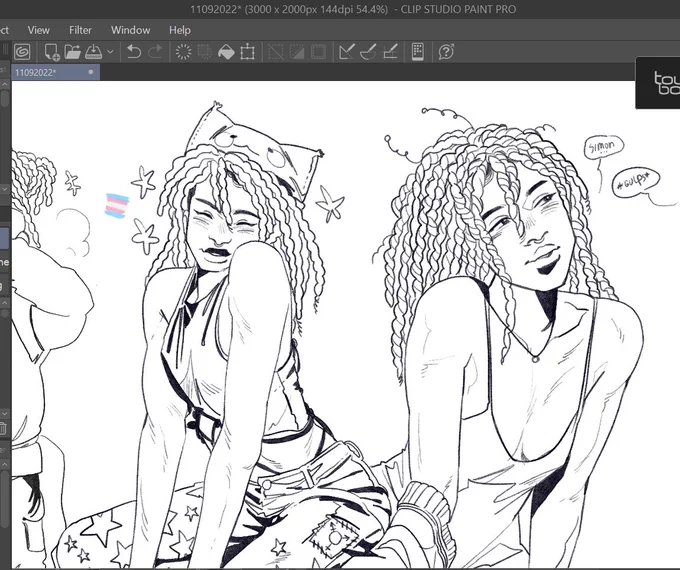This screenshot has height=570, width=680.
Task: Open the Filter menu
Action: pyautogui.click(x=80, y=30)
